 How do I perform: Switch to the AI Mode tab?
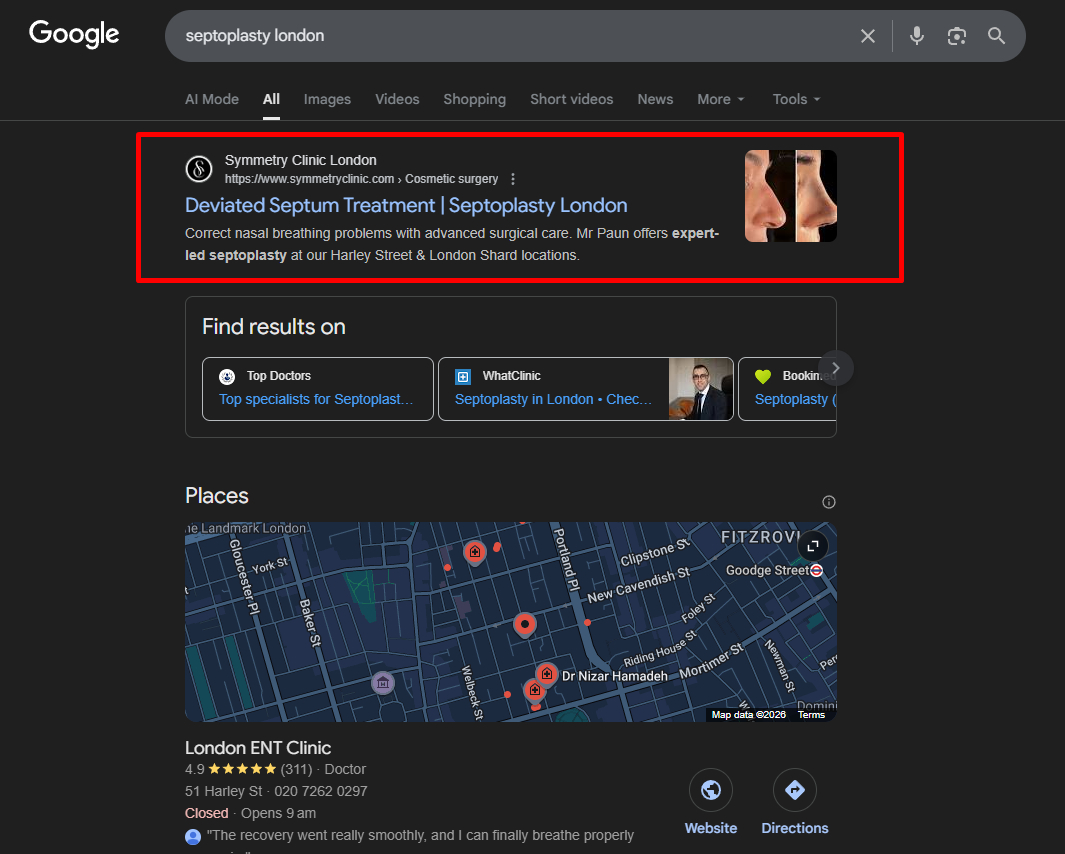212,99
